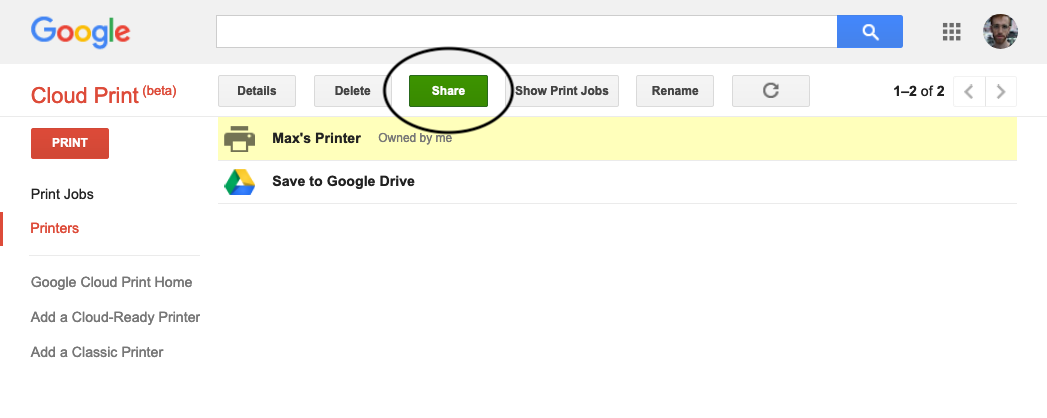Open the Google apps grid
This screenshot has height=418, width=1047.
click(x=951, y=31)
